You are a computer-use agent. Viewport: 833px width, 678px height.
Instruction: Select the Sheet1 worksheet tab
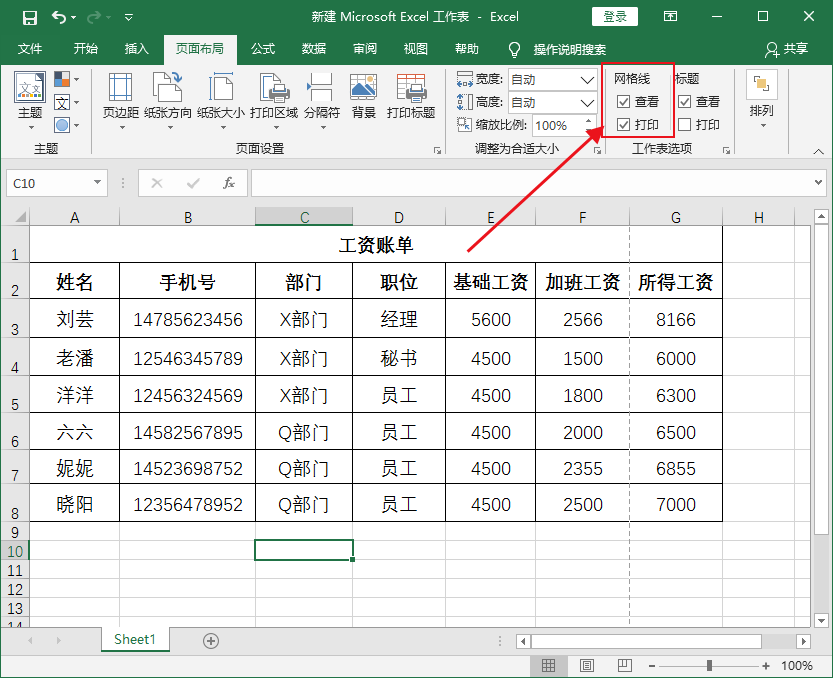pyautogui.click(x=135, y=639)
